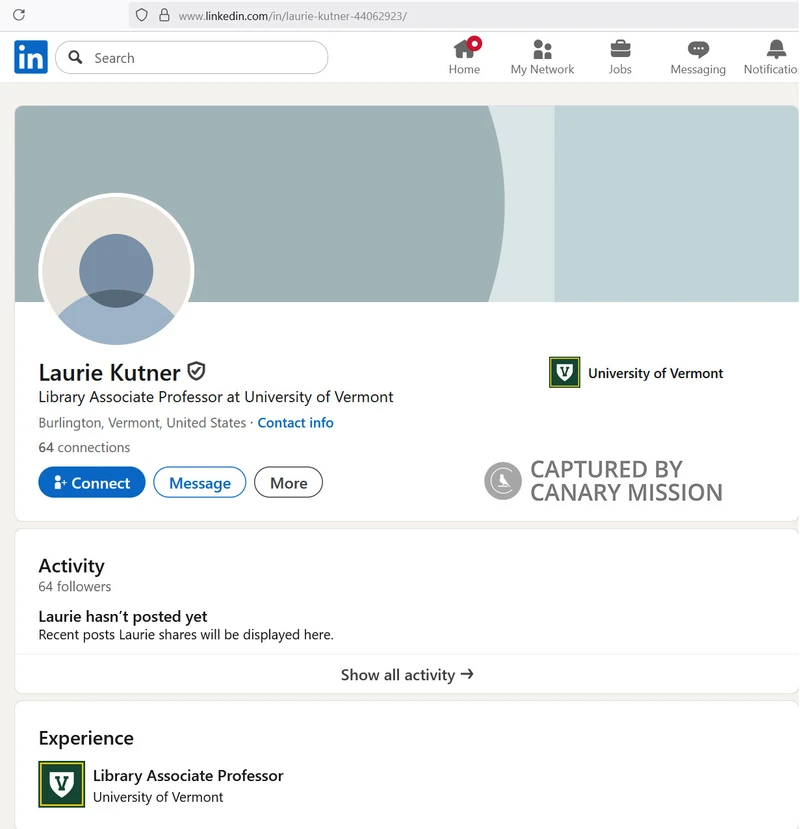Click Laurie Kutner's profile photo placeholder
Screen dimensions: 800x829
[116, 270]
